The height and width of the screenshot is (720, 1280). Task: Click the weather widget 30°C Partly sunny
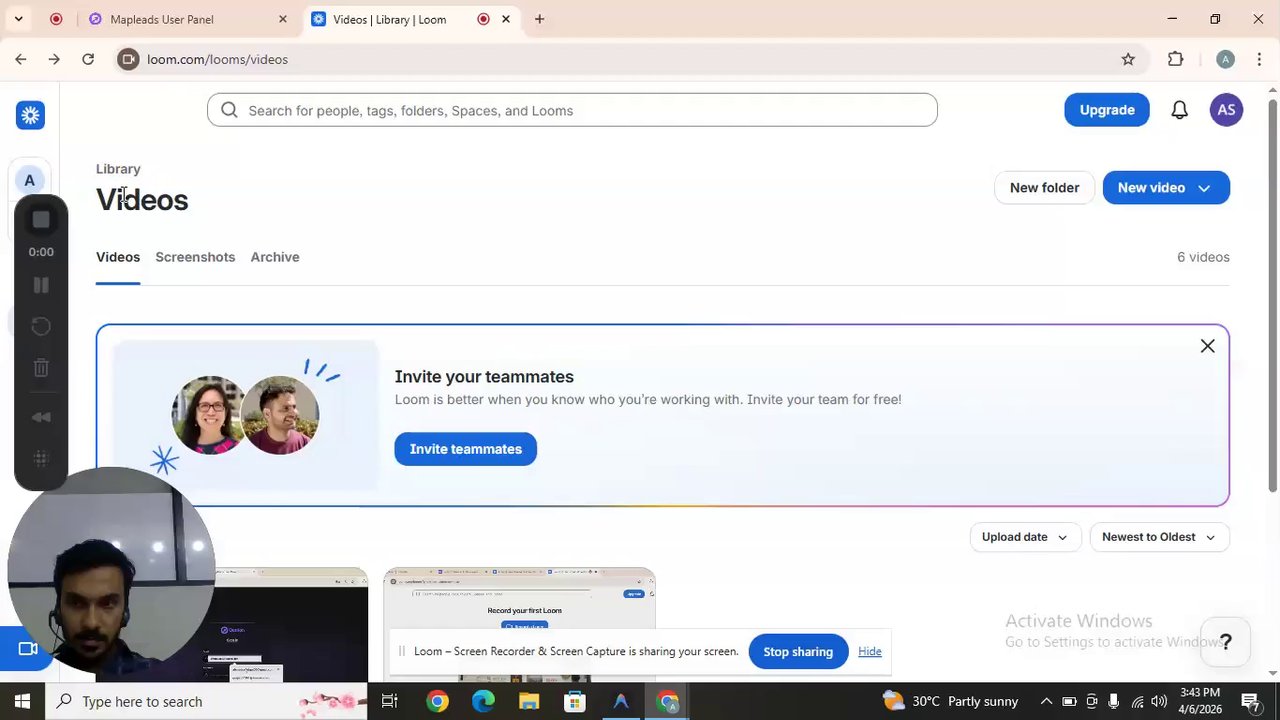click(951, 701)
